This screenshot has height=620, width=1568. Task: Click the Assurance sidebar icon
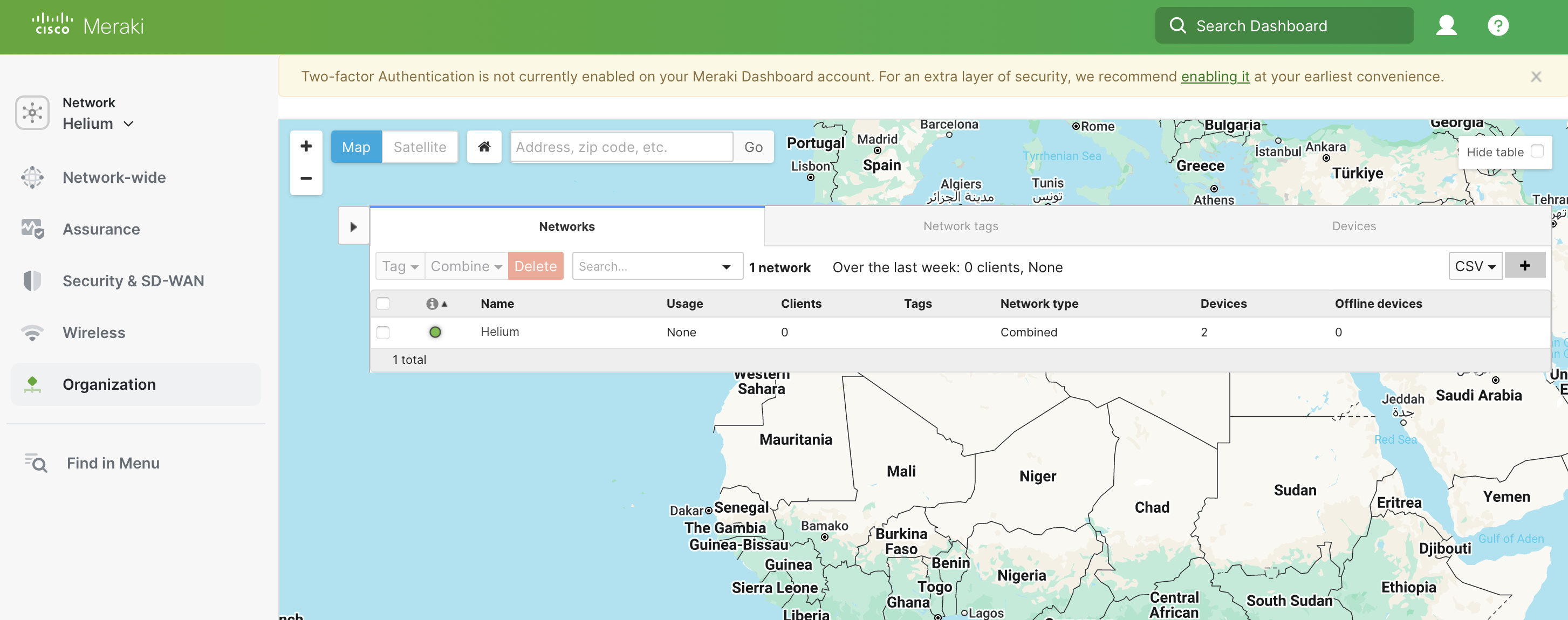coord(32,229)
